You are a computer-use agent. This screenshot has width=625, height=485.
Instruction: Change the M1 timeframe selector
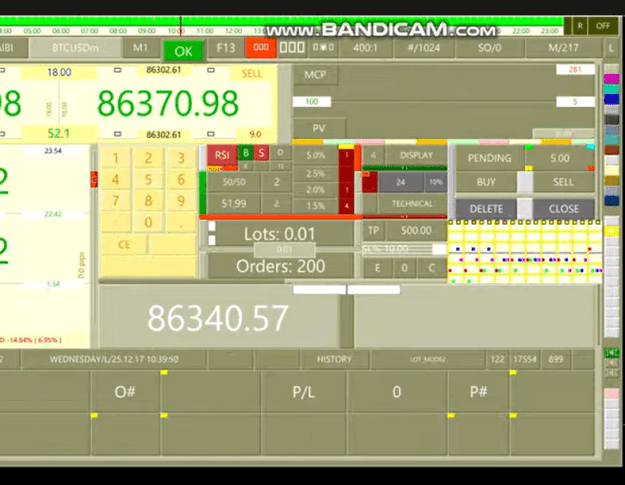pos(140,48)
